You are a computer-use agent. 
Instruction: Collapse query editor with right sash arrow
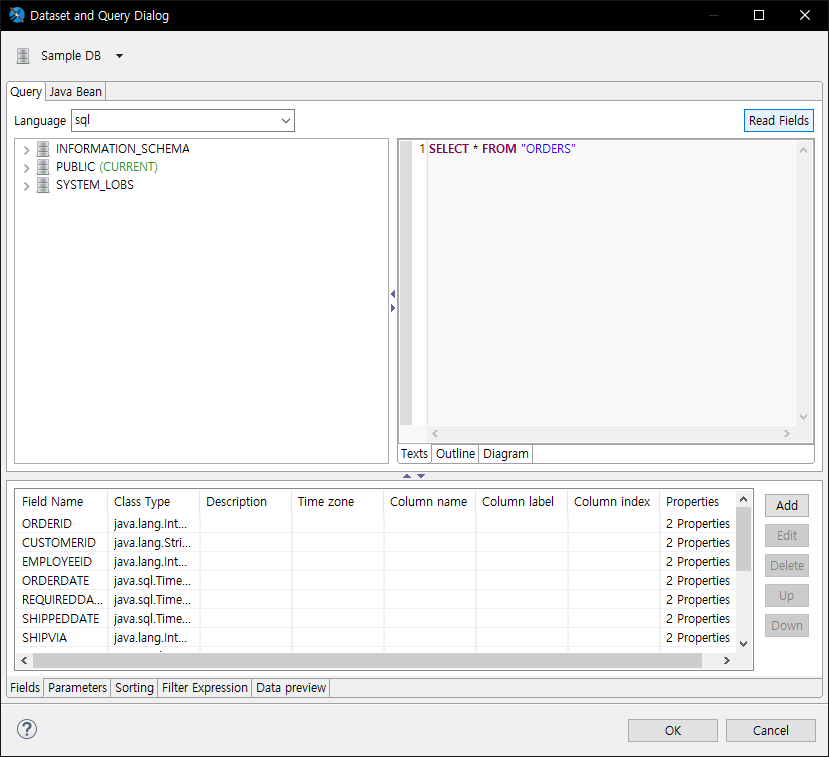pos(393,308)
